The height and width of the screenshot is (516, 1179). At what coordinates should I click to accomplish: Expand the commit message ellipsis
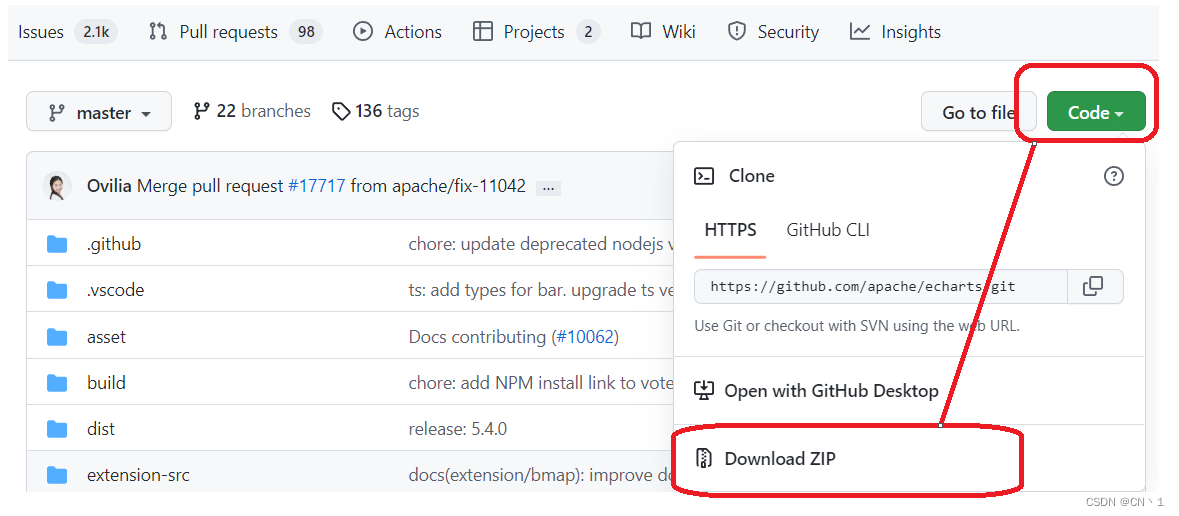pos(548,188)
